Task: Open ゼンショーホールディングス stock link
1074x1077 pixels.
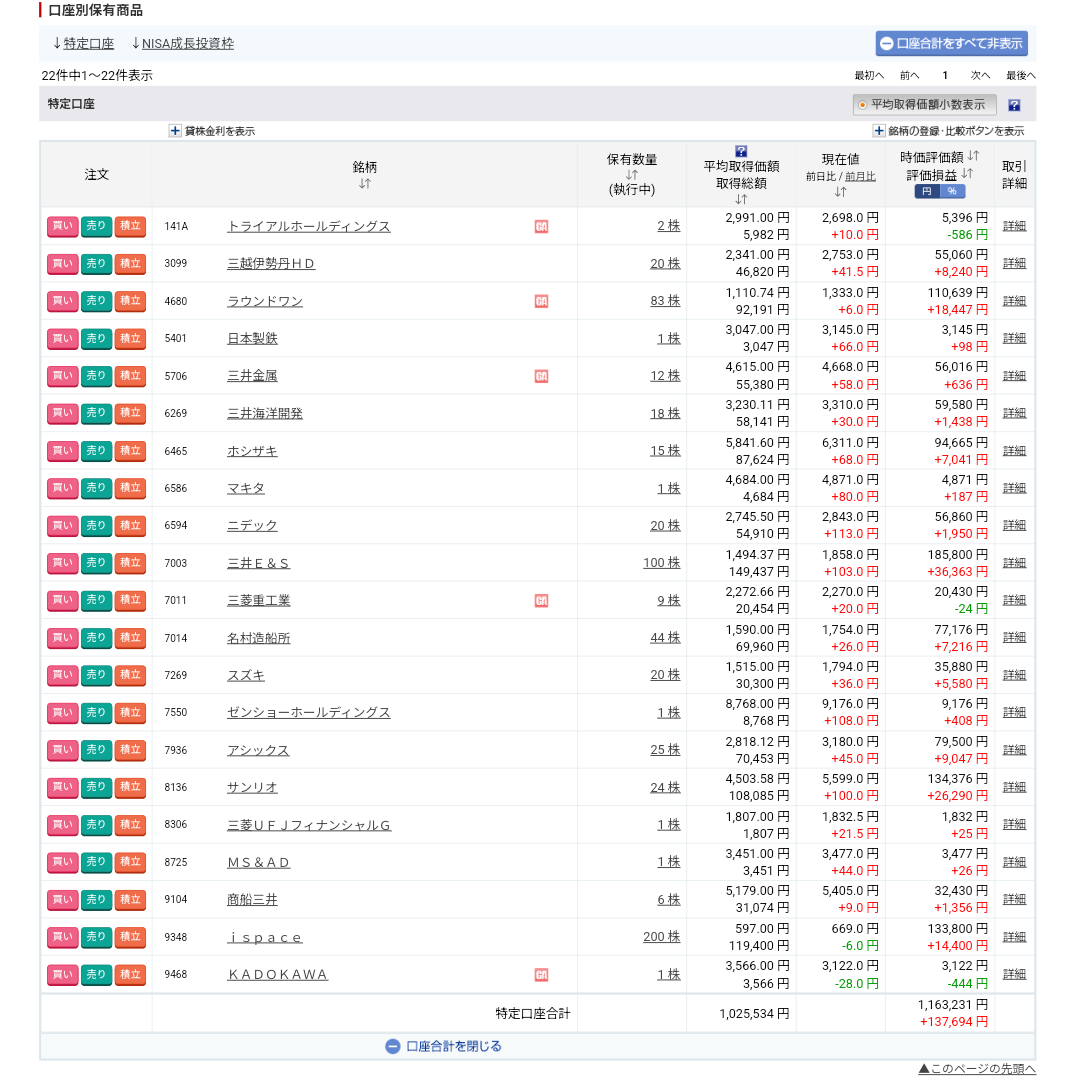Action: point(309,712)
